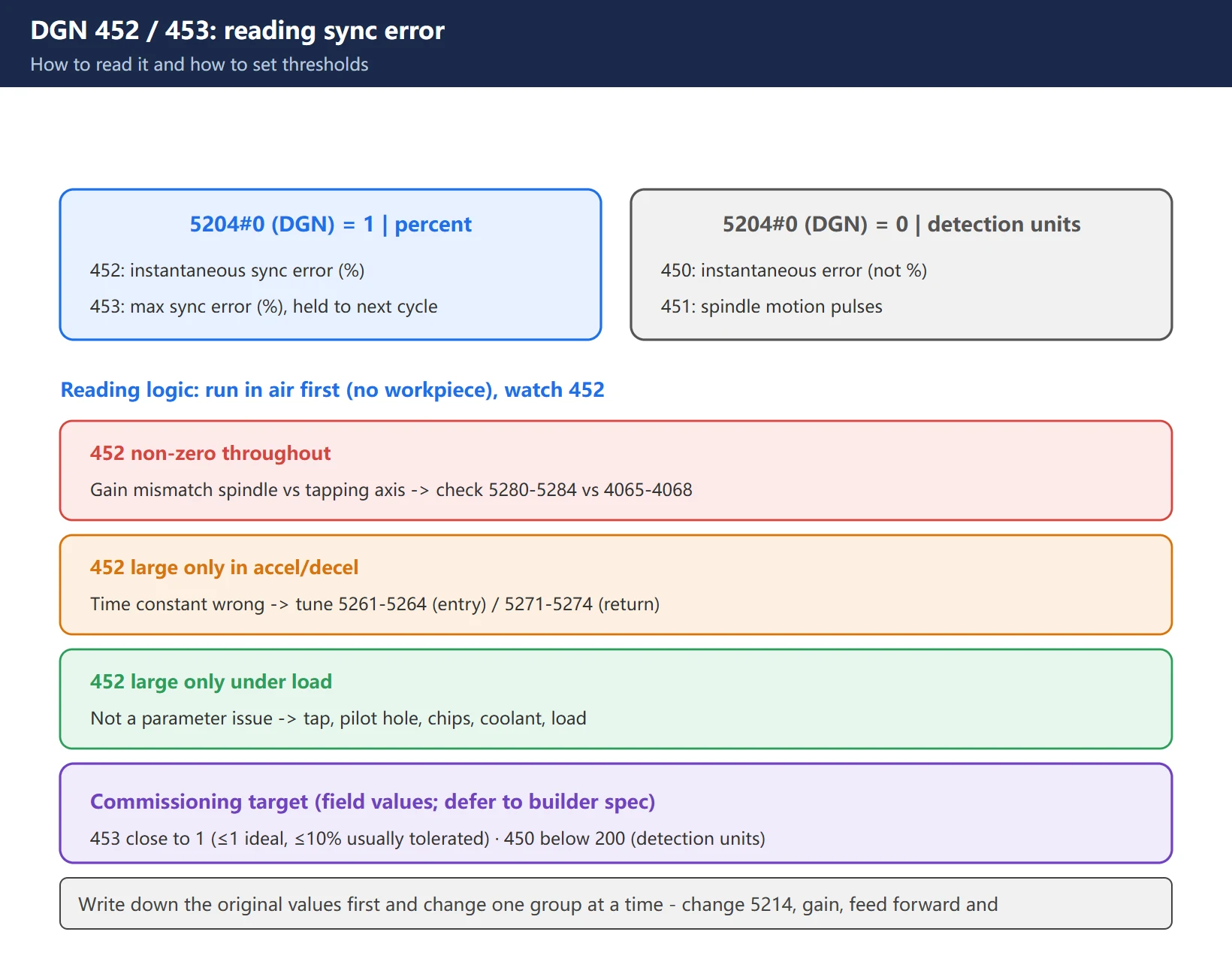
Task: Select the purple "Commissioning target" heading
Action: click(373, 802)
